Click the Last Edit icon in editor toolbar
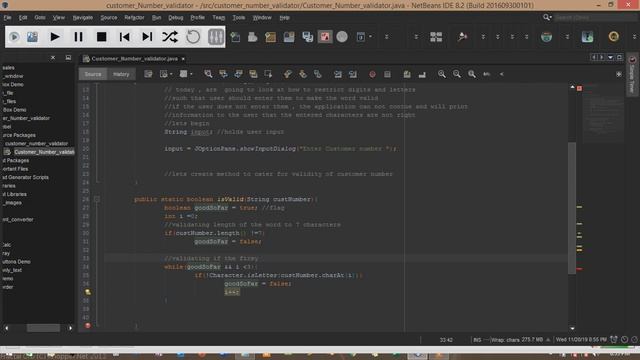This screenshot has height=360, width=640. 148,74
